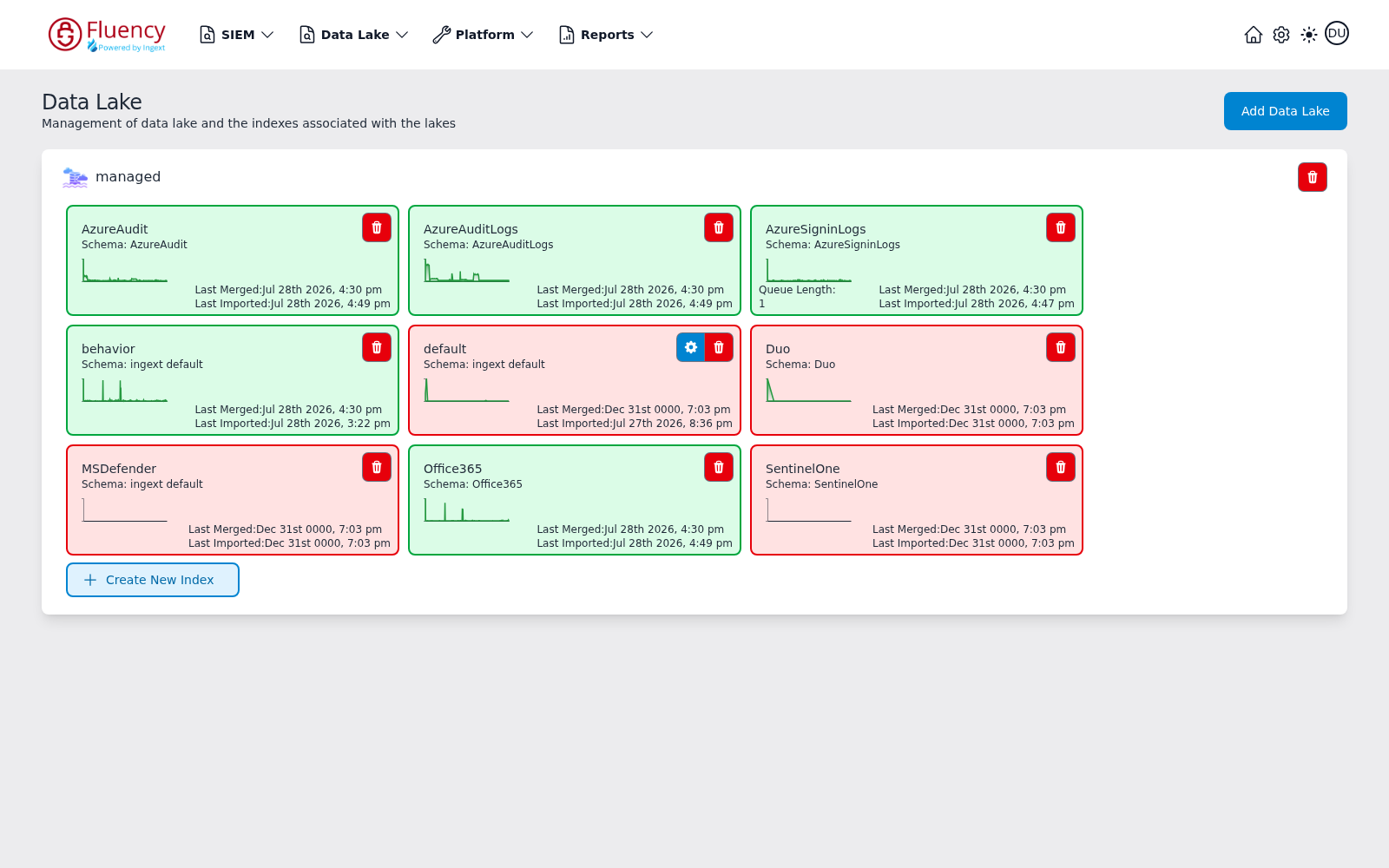This screenshot has width=1389, height=868.
Task: Click the managed lake name
Action: (x=128, y=177)
